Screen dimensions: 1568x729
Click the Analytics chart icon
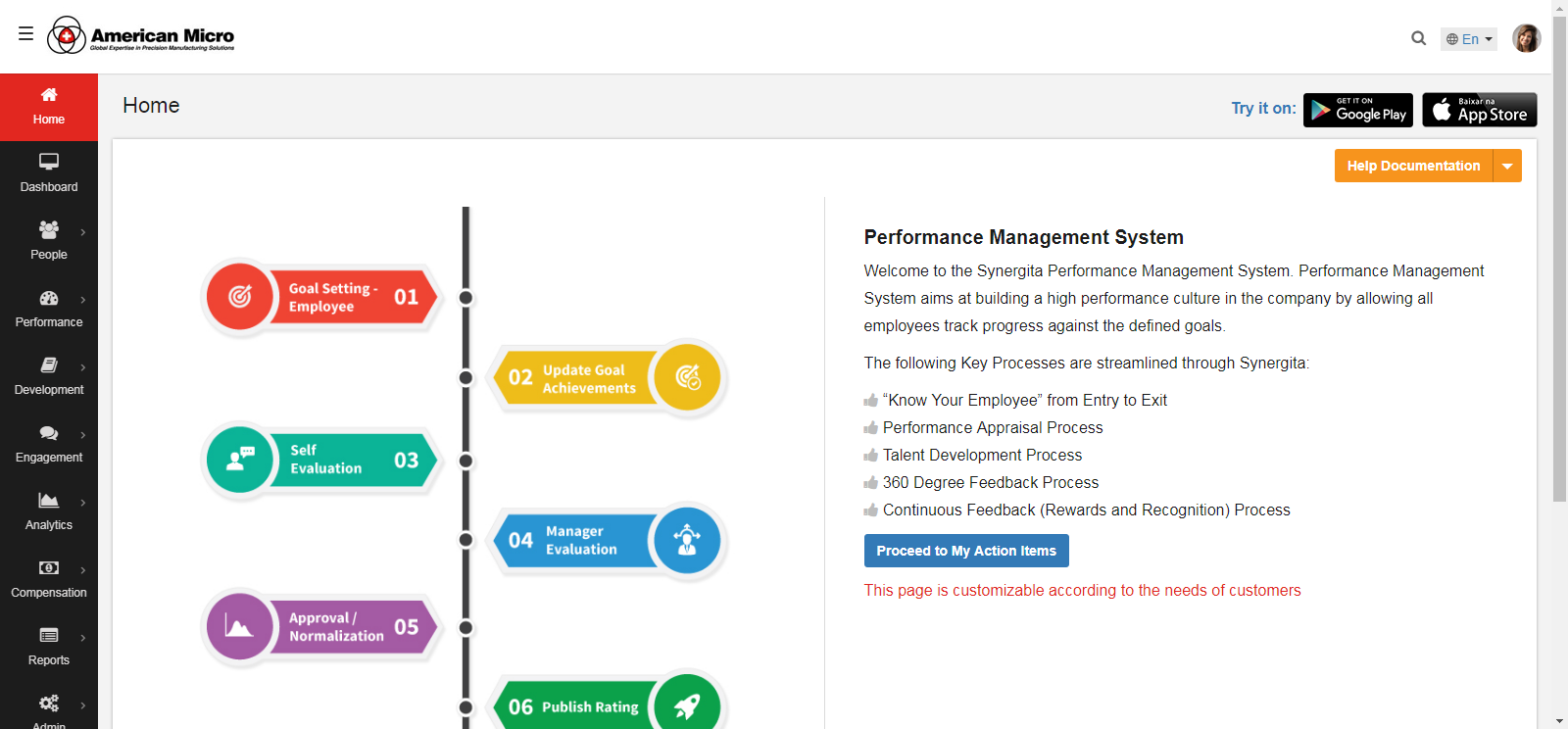(x=49, y=501)
